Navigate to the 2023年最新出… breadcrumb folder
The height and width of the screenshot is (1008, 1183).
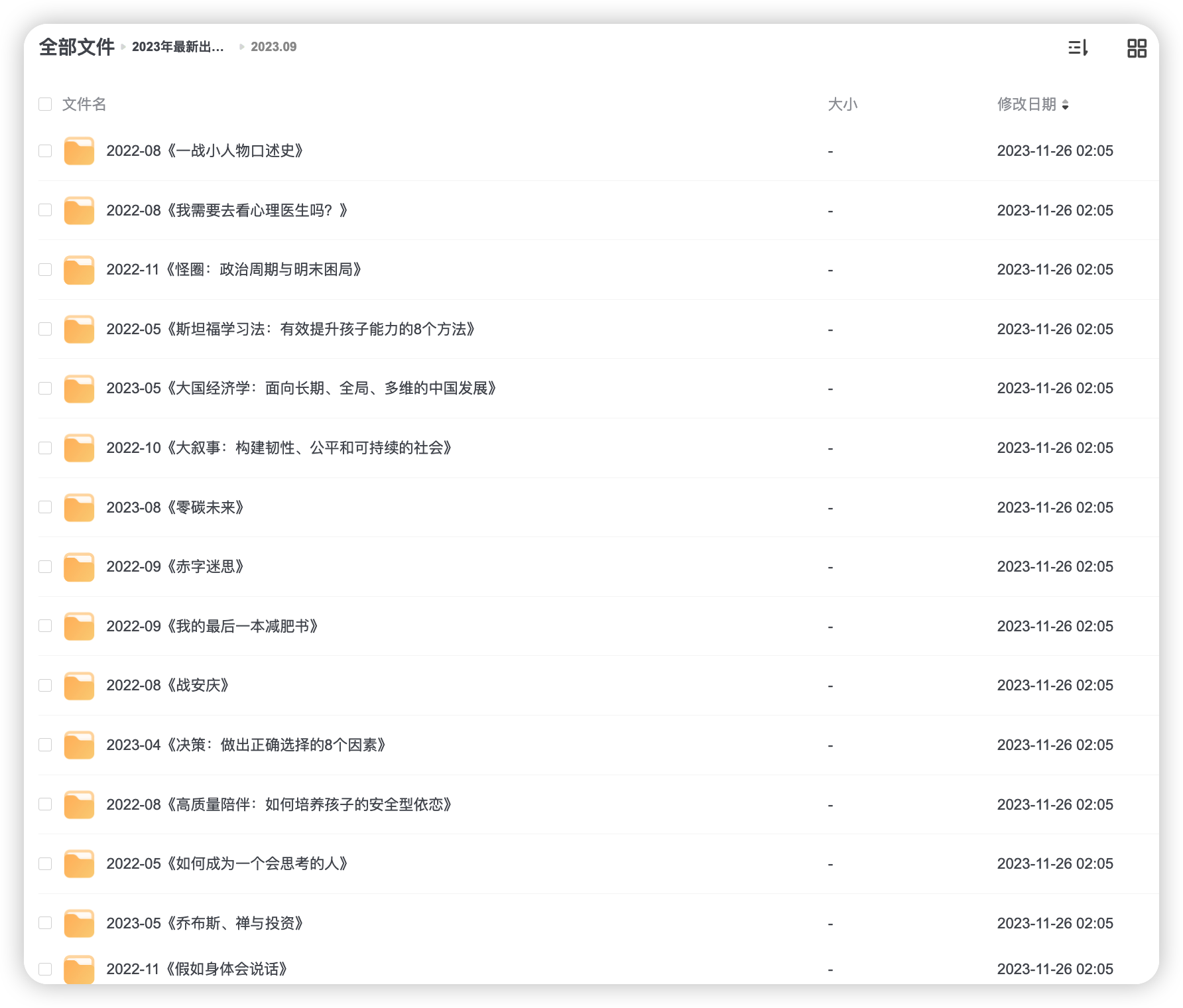[x=178, y=47]
